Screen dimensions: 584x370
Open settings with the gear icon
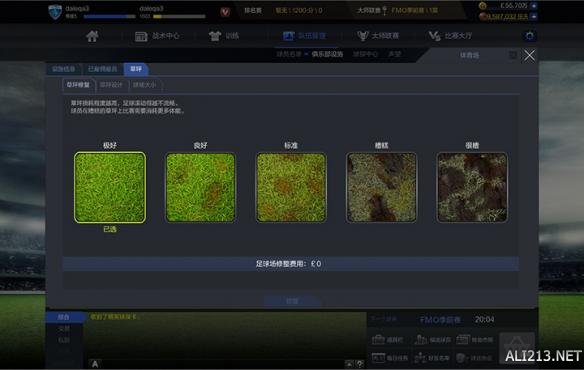(x=529, y=36)
